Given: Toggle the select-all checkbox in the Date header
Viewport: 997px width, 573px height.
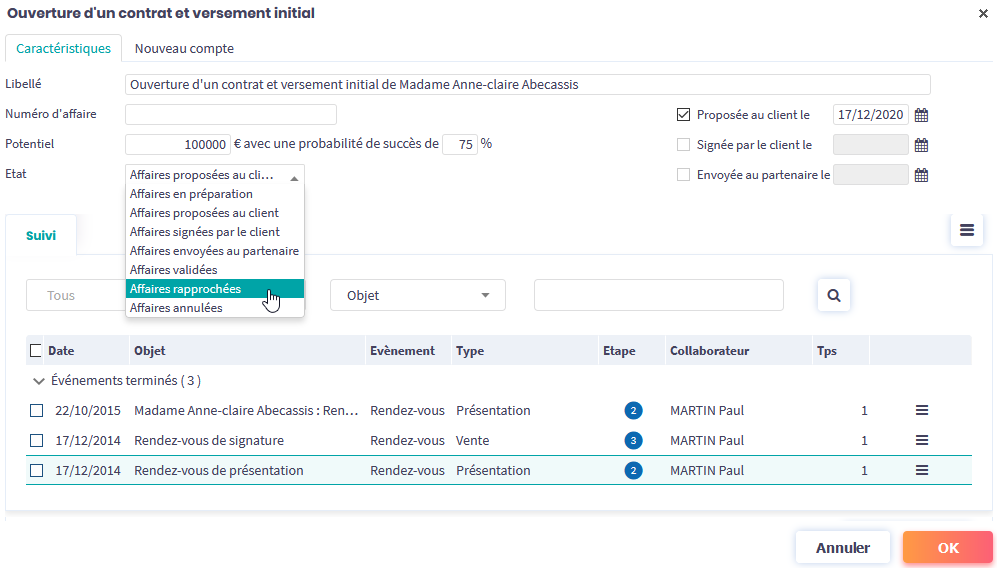Looking at the screenshot, I should tap(36, 351).
